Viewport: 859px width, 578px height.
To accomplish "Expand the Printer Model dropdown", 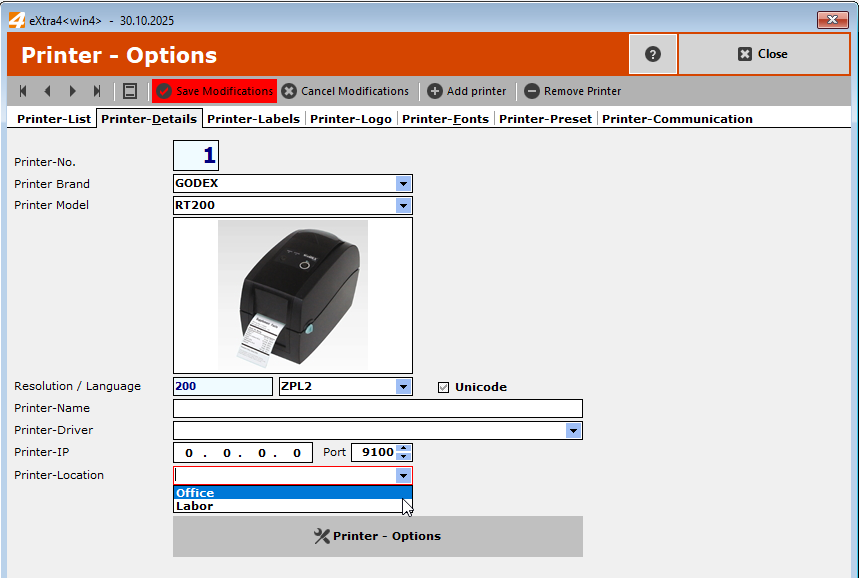I will click(x=404, y=205).
